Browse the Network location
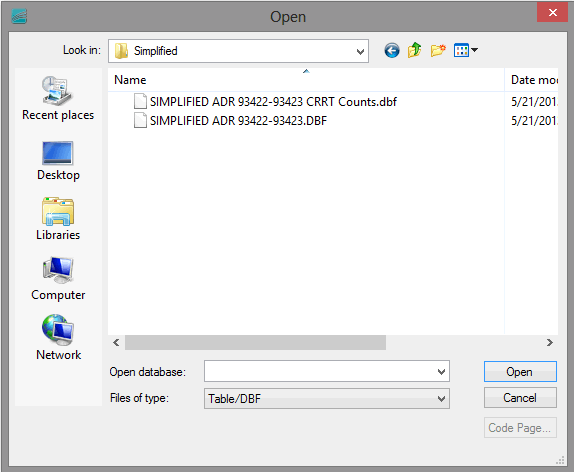 pyautogui.click(x=58, y=338)
